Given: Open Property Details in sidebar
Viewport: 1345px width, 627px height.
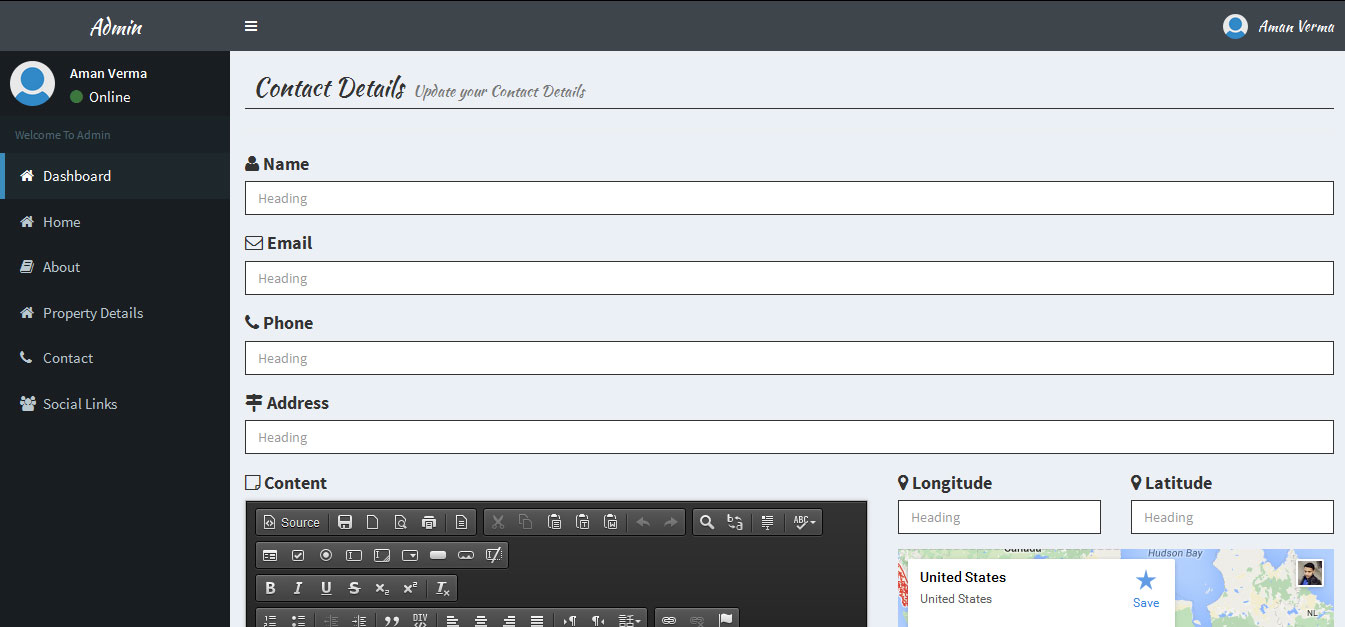Looking at the screenshot, I should pos(93,313).
